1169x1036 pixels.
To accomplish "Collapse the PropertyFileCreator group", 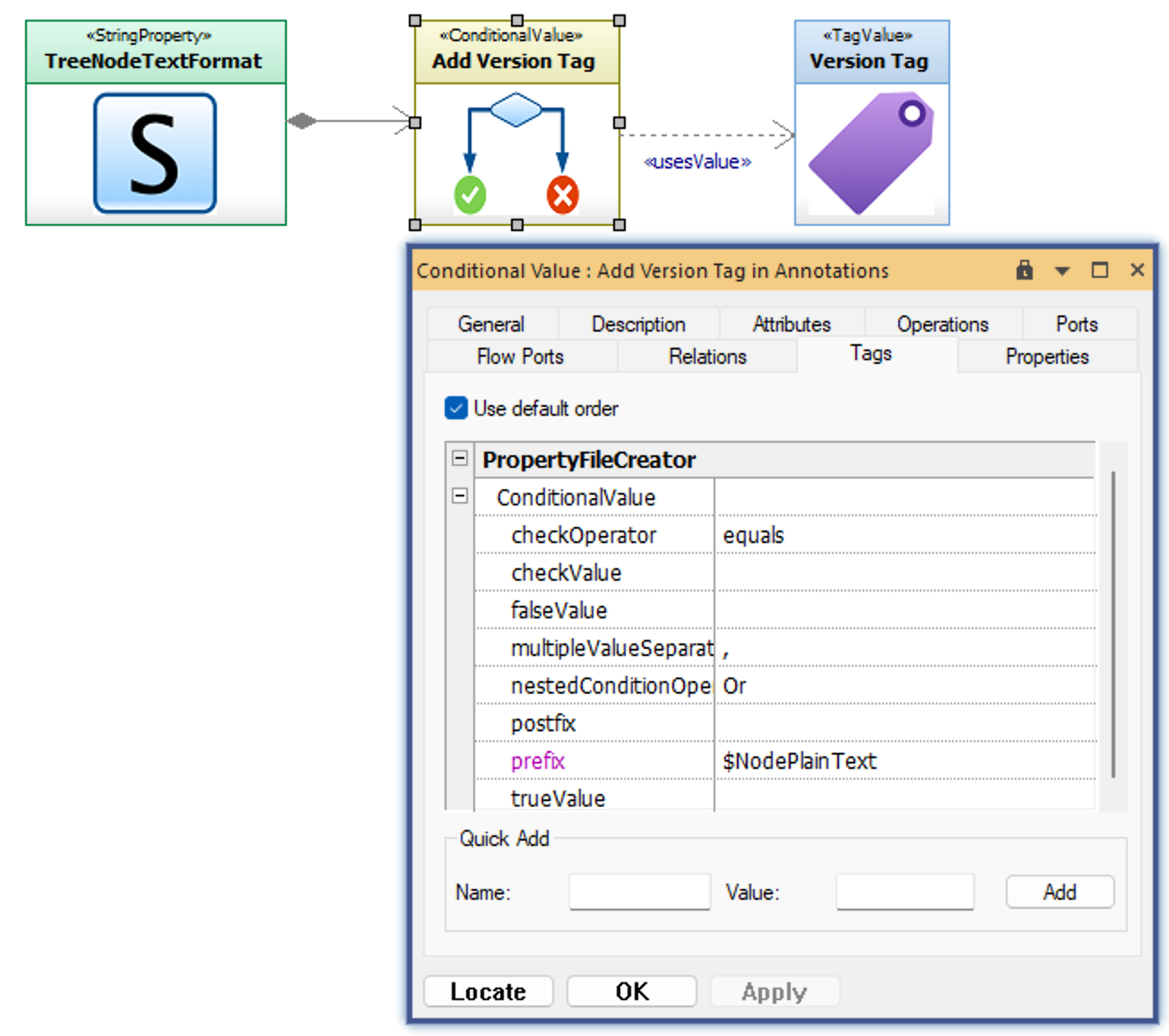I will pos(460,458).
